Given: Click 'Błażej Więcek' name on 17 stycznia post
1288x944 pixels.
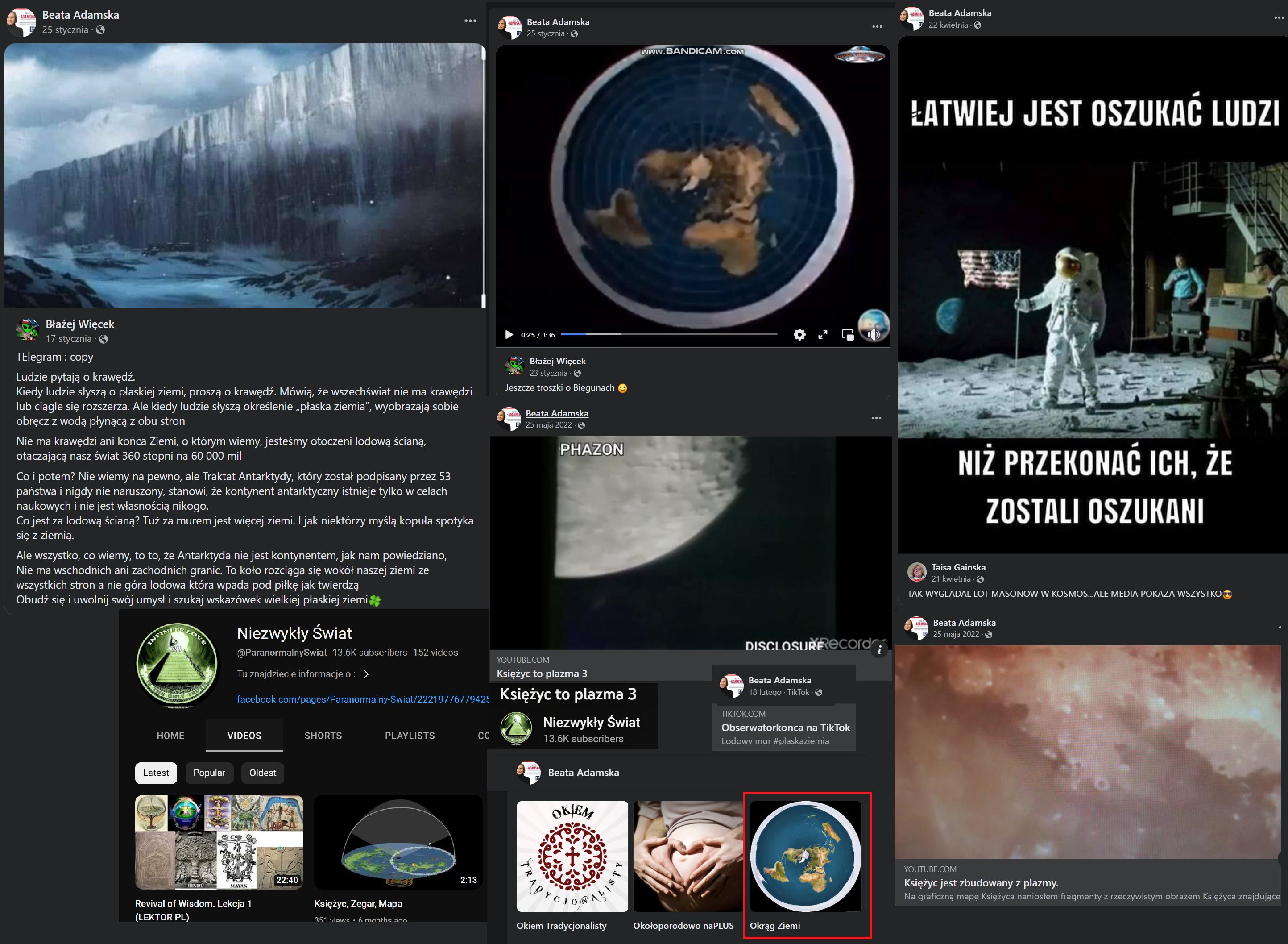Looking at the screenshot, I should [80, 324].
